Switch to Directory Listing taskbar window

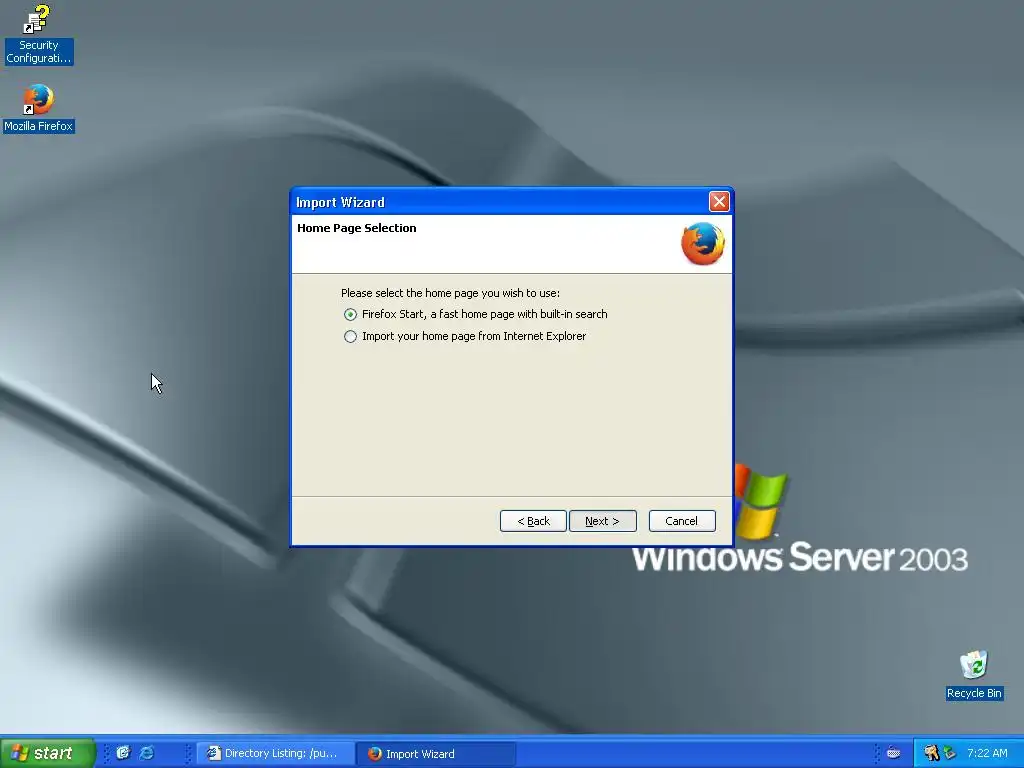(x=274, y=754)
